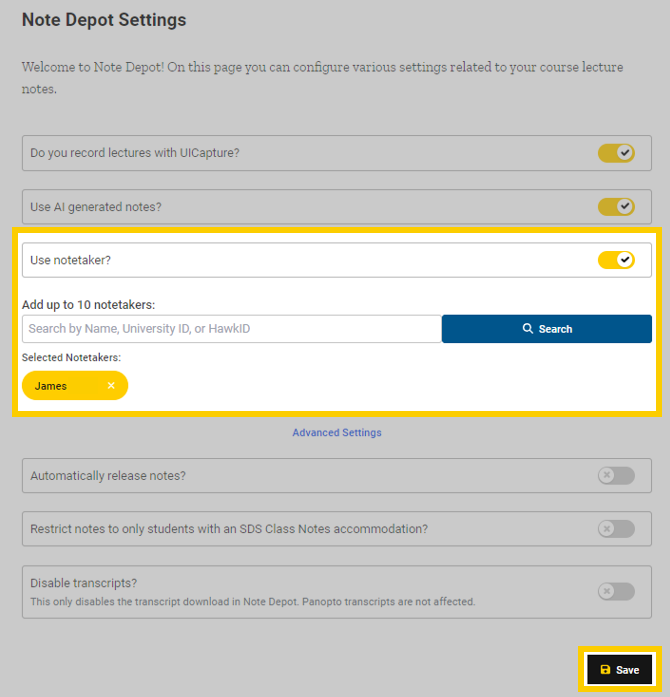Click the 'Automatically release notes?' label text
Viewport: 670px width, 697px height.
click(x=108, y=476)
